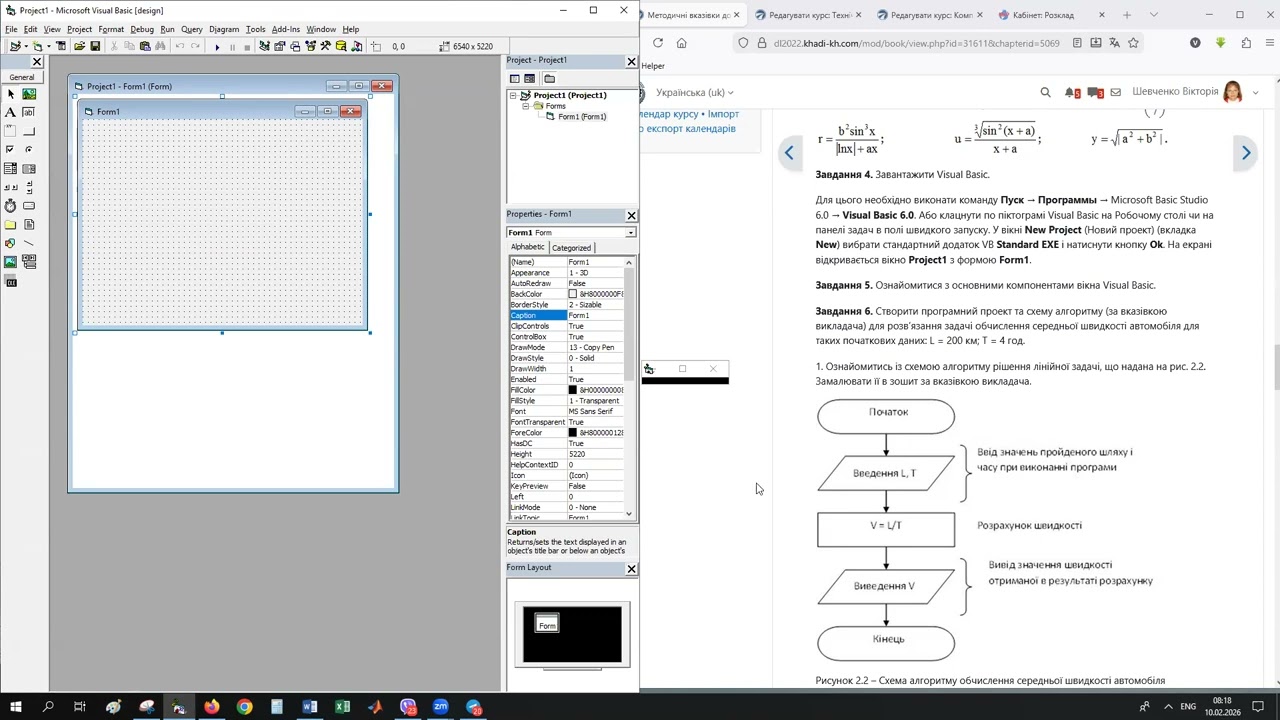
Task: Open the Menu Editor from the toolbar
Action: (61, 46)
